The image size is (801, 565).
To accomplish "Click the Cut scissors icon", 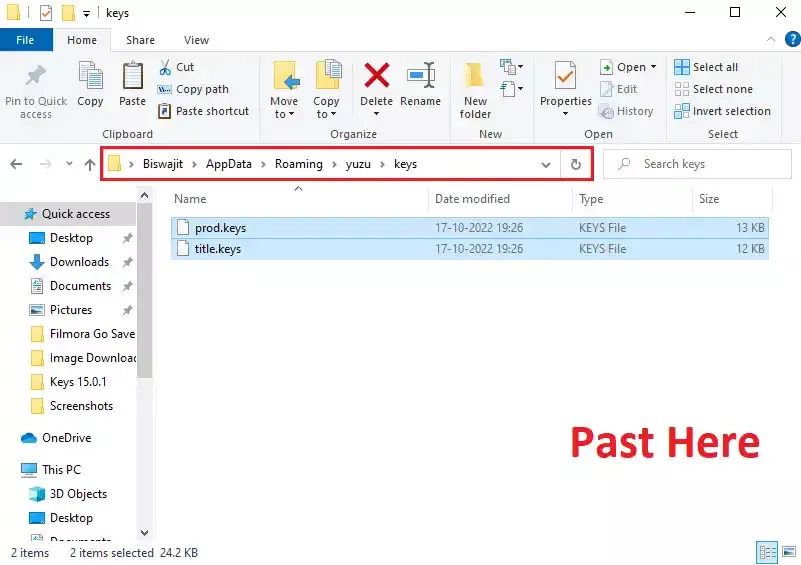I will [165, 67].
